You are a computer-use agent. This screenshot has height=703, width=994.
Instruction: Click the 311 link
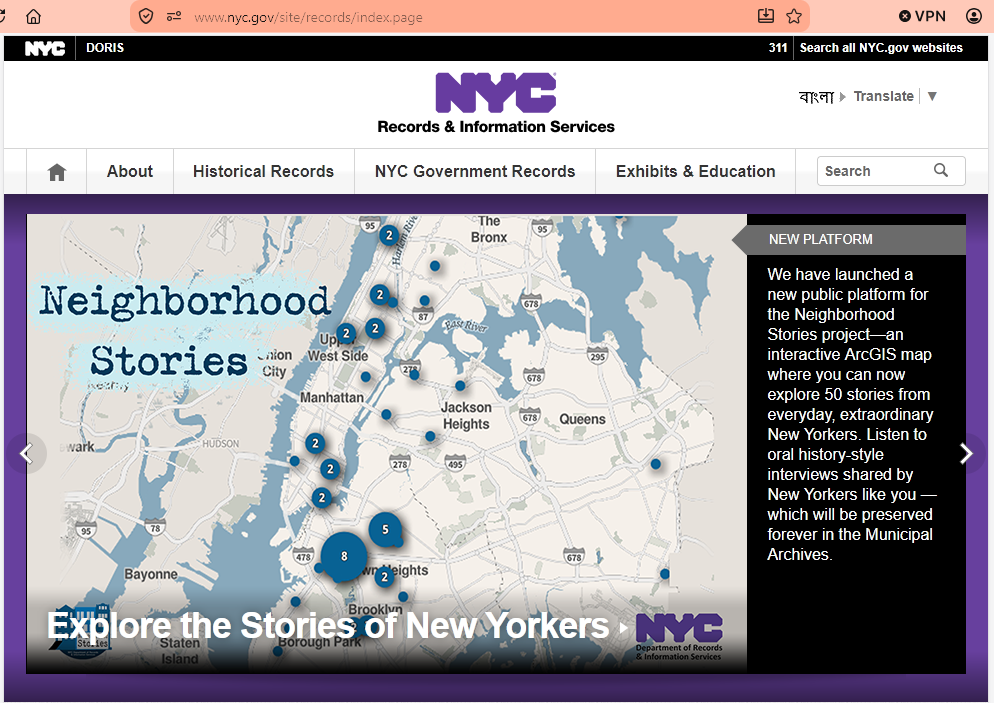click(778, 48)
